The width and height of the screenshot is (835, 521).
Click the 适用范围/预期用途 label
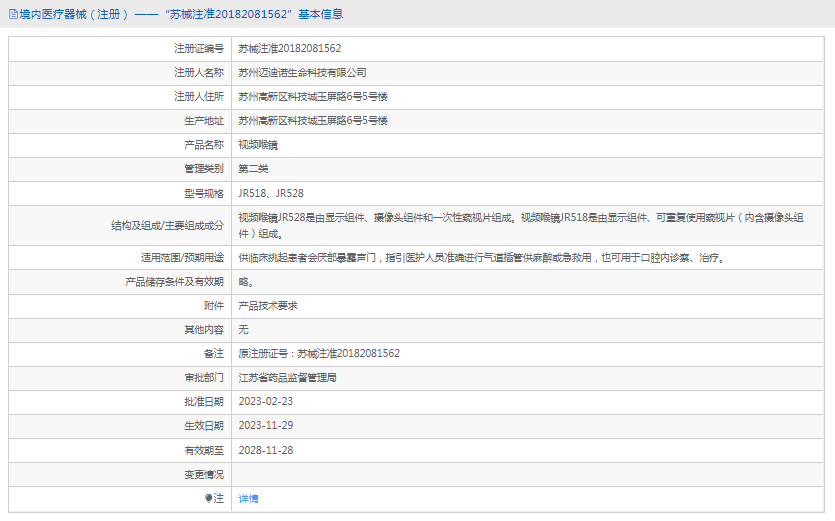point(182,258)
